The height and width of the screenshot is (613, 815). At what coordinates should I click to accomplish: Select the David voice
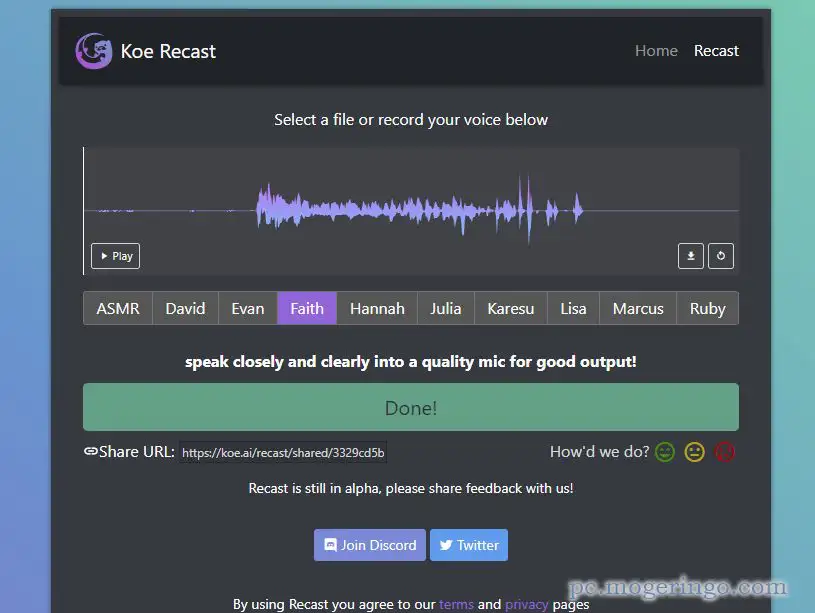[186, 308]
